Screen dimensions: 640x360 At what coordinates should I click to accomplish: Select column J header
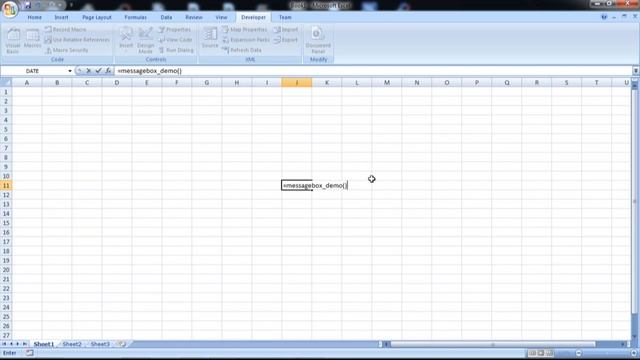[297, 82]
